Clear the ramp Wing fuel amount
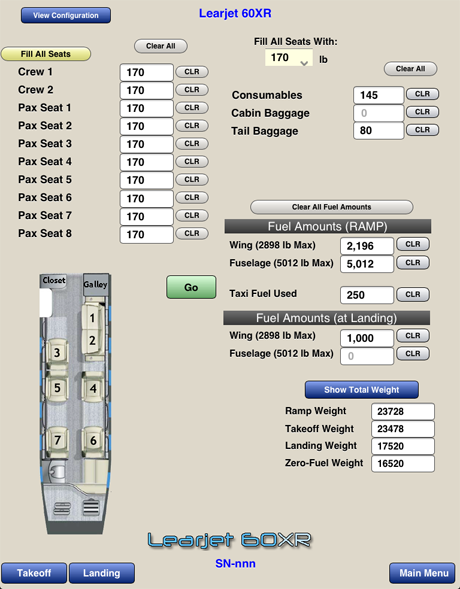This screenshot has width=460, height=589. pos(413,244)
